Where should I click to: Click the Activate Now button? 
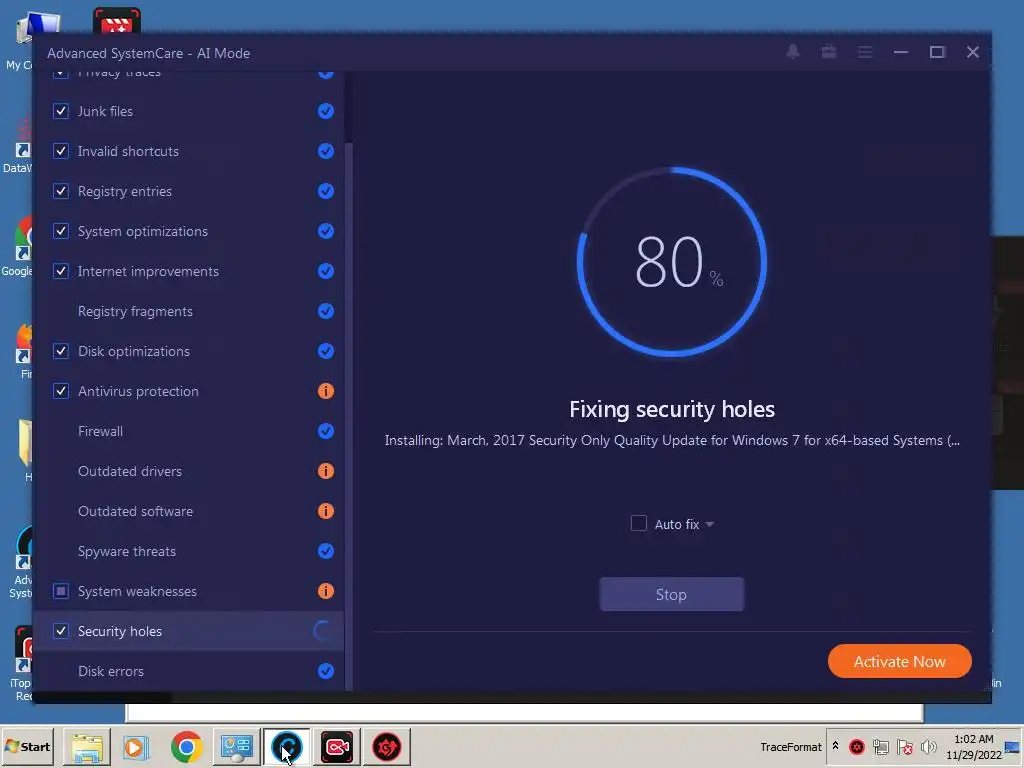(899, 661)
